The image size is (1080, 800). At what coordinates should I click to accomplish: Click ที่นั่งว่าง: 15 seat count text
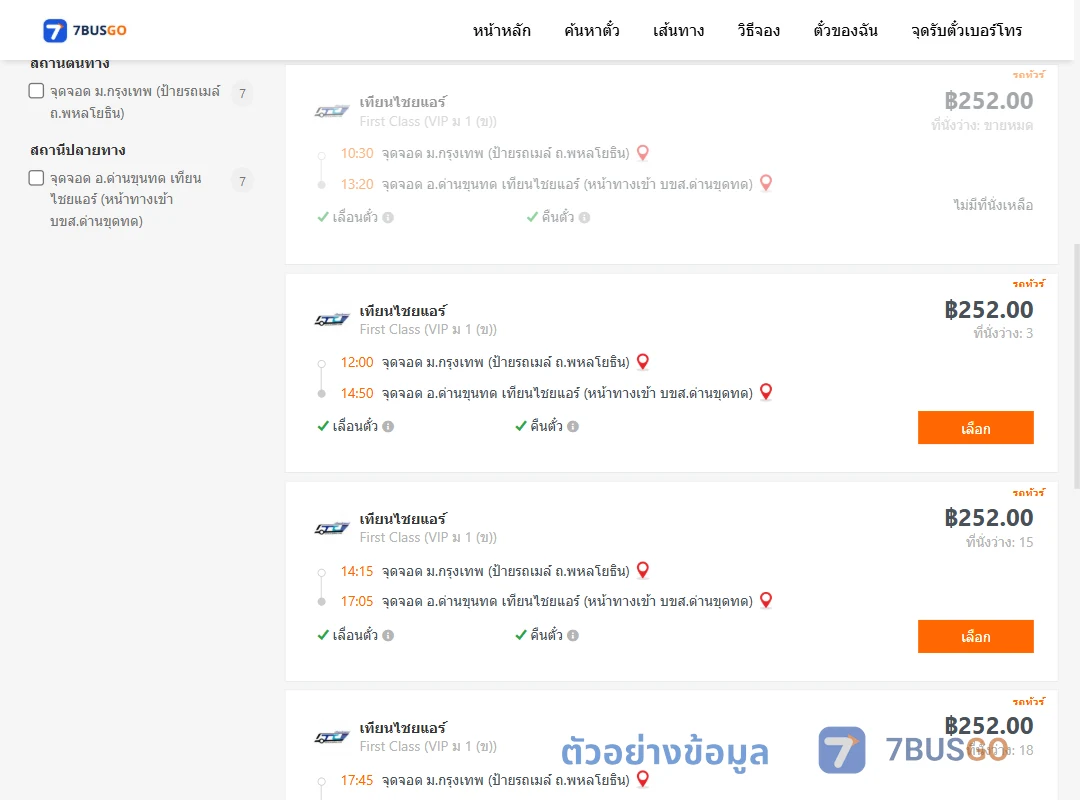tap(999, 542)
